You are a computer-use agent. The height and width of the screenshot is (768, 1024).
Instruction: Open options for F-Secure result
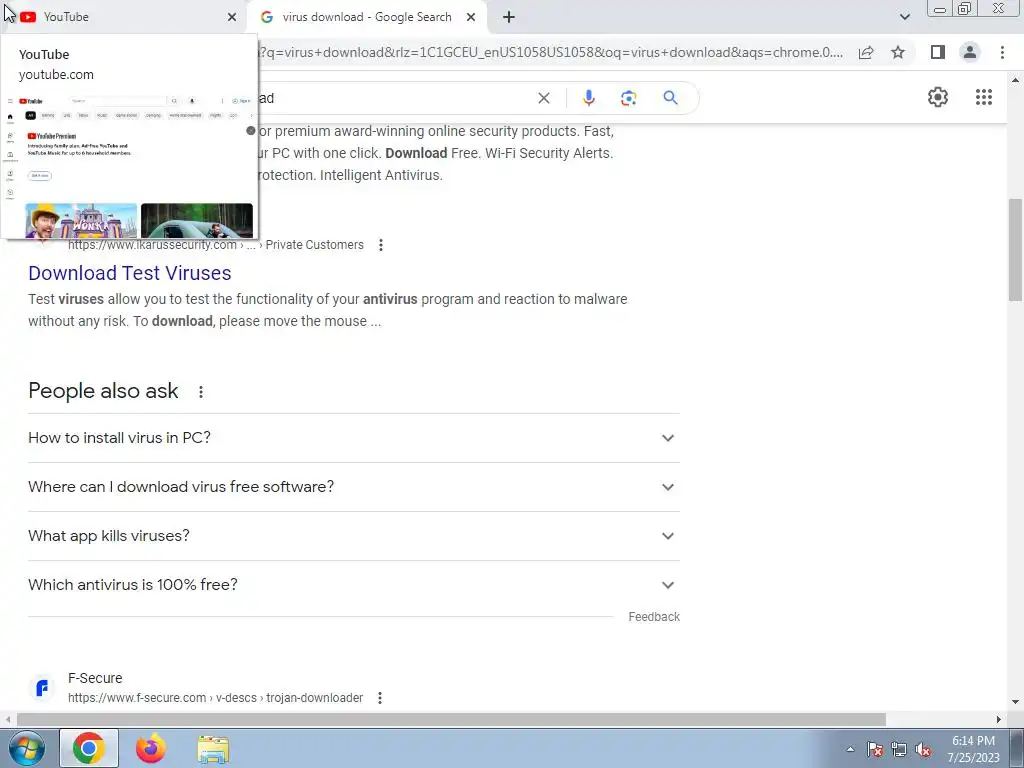[x=379, y=698]
